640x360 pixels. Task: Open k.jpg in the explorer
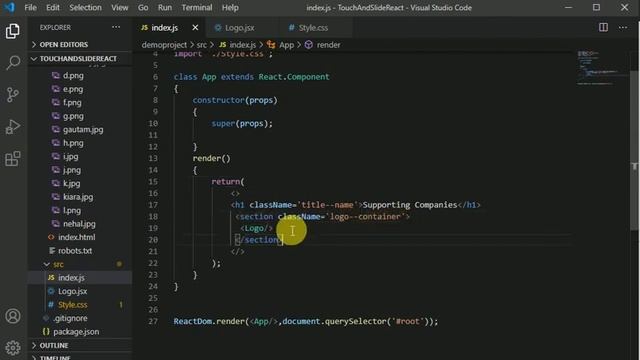pyautogui.click(x=71, y=183)
